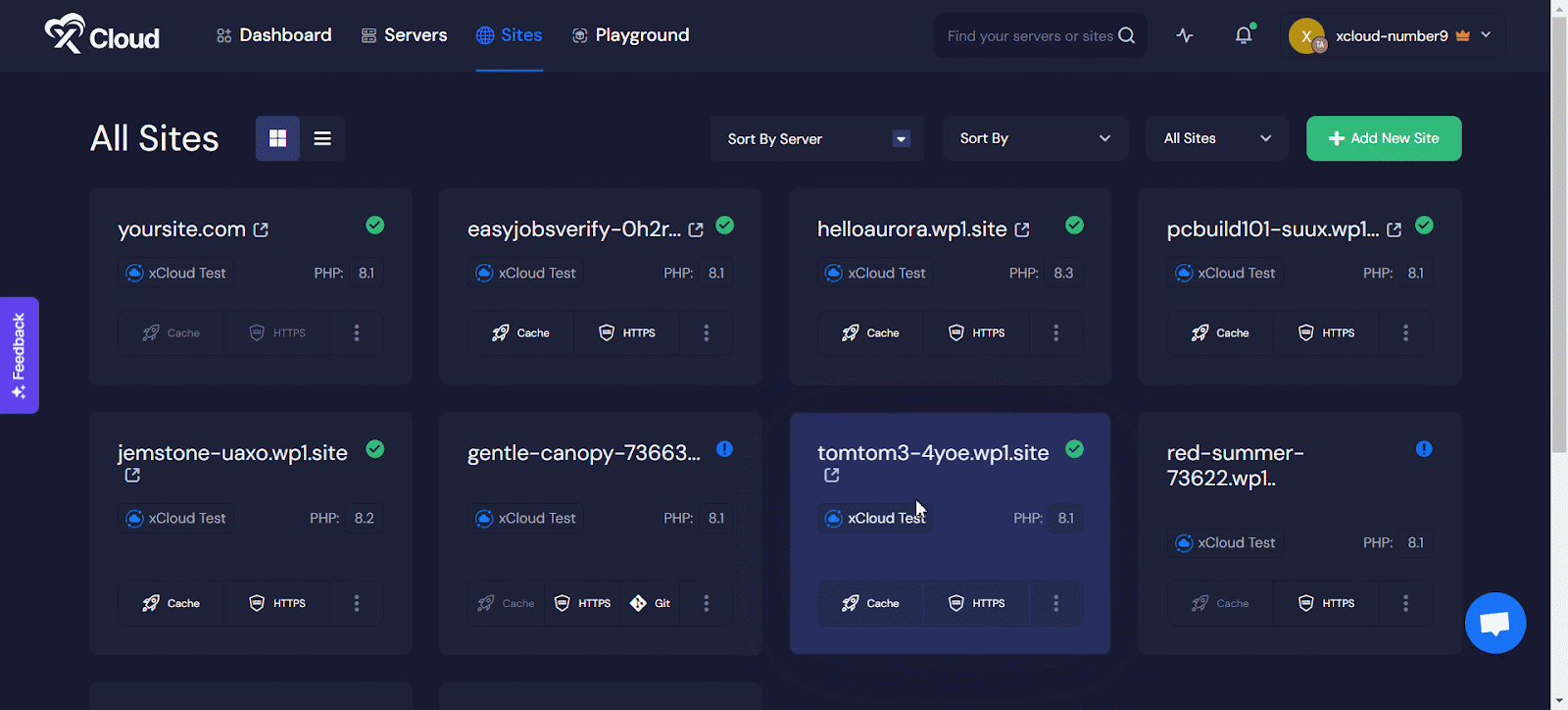Screen dimensions: 1568x710
Task: Open external link for pcbuild101-suux site
Action: (1395, 229)
